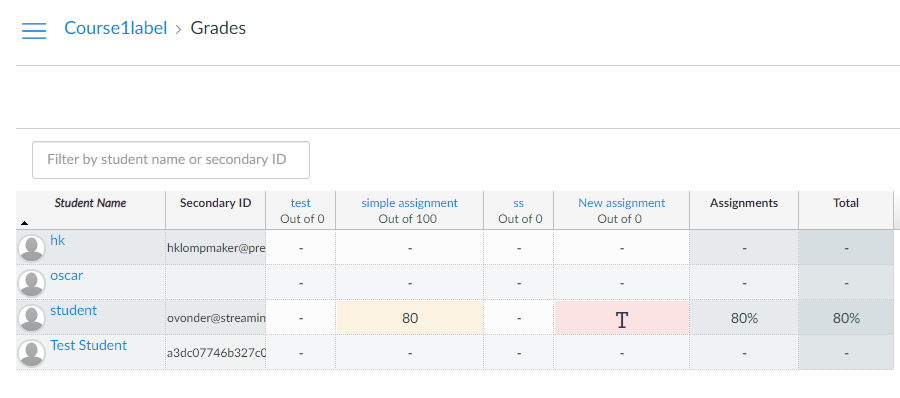Go to the Course1label breadcrumb

click(115, 28)
